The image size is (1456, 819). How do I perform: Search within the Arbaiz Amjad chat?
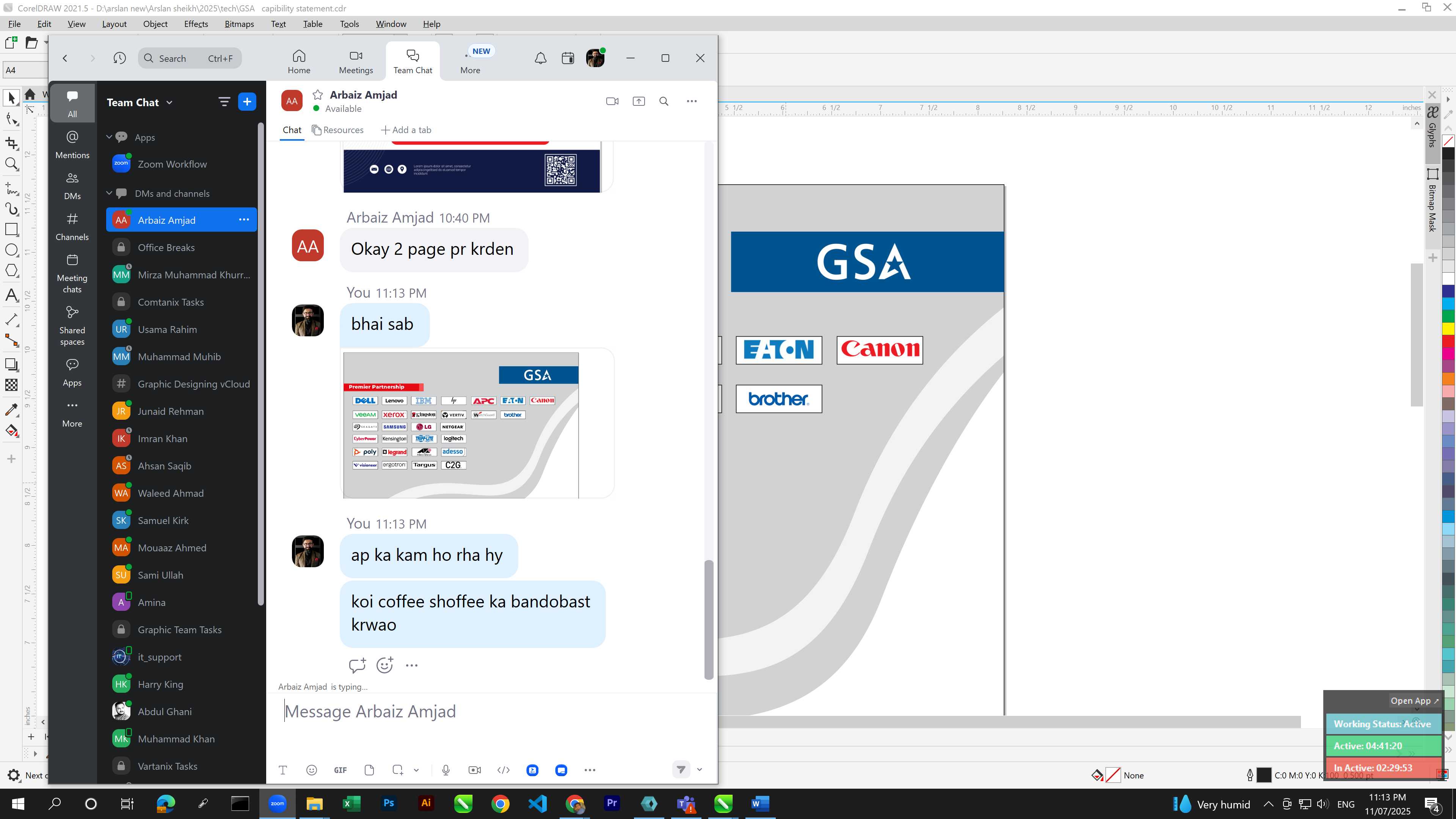[664, 101]
